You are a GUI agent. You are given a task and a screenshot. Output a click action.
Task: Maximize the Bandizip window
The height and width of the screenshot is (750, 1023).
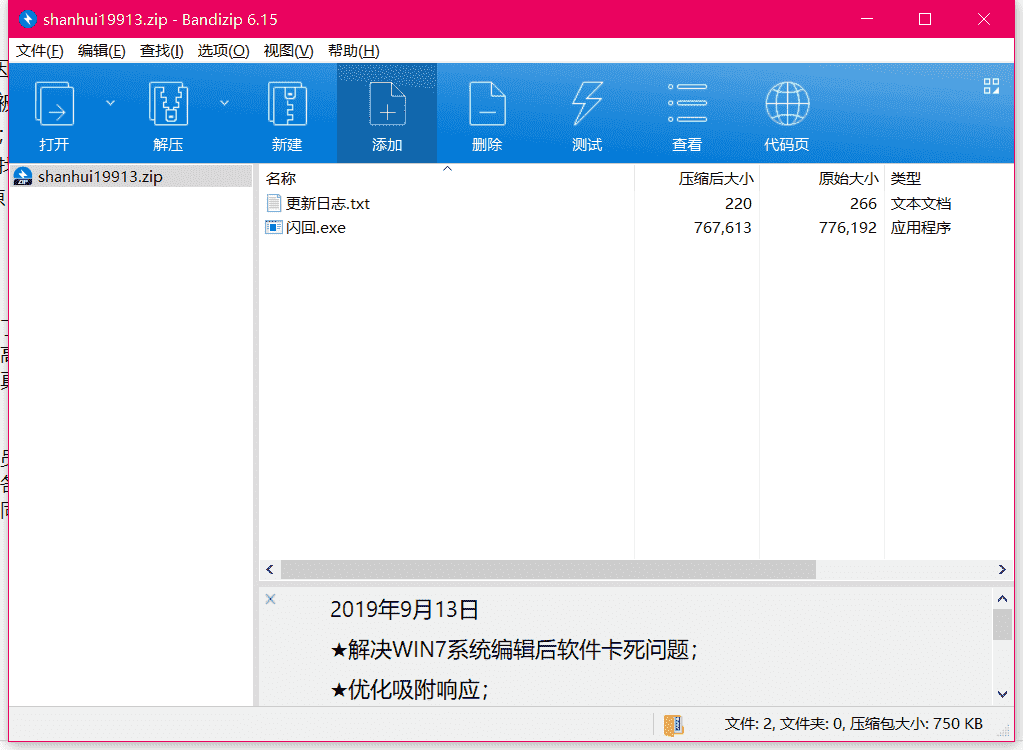coord(924,19)
